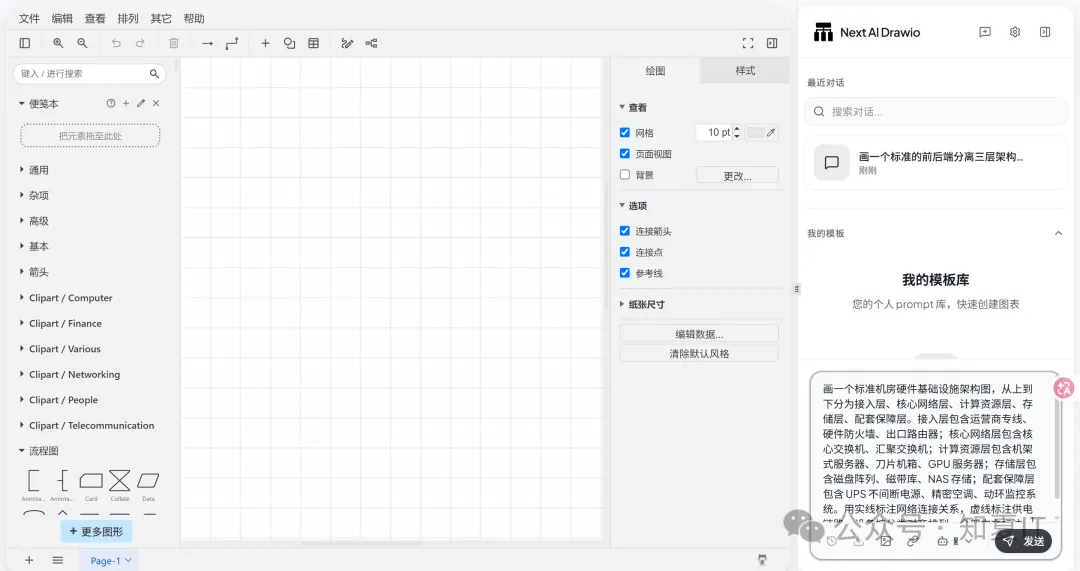Expand the 高级 shape category

coord(34,221)
